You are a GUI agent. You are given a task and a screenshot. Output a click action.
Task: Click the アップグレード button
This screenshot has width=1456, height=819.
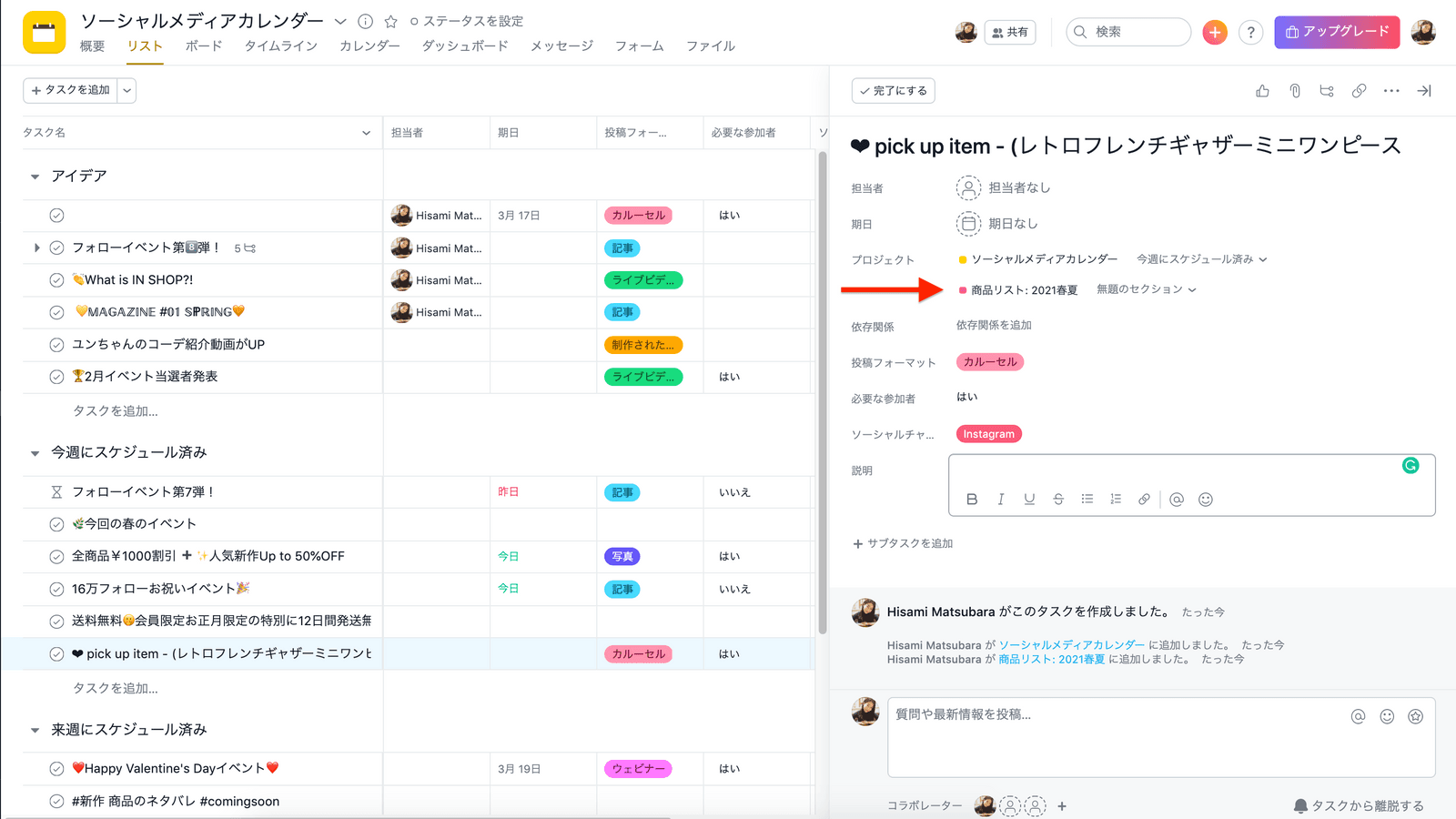(x=1336, y=32)
